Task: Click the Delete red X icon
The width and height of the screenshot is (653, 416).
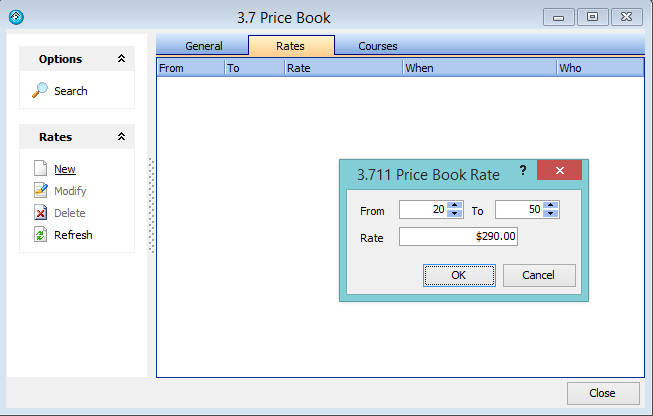Action: 40,213
